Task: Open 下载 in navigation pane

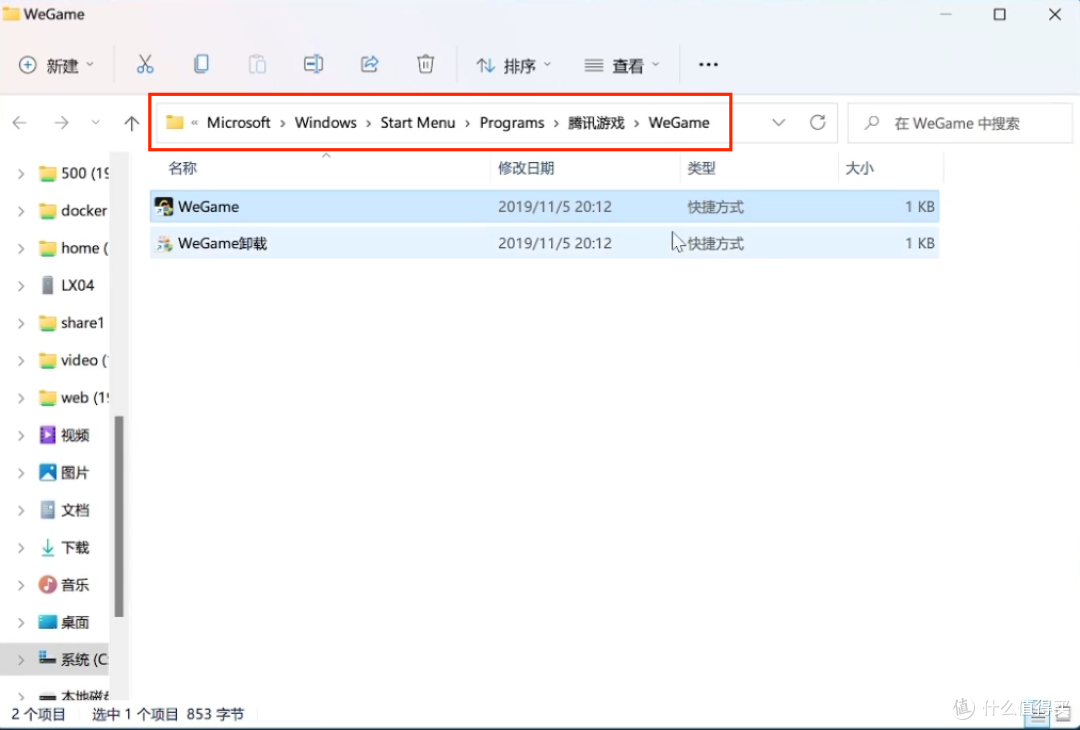Action: (64, 548)
